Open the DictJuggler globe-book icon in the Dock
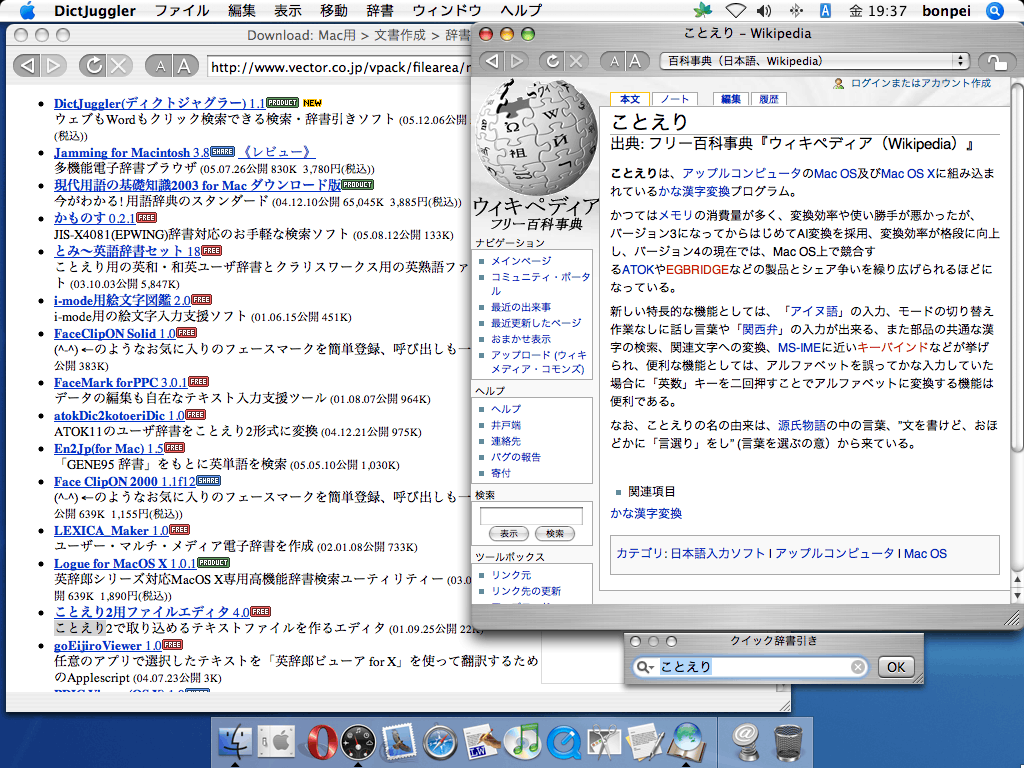This screenshot has width=1024, height=768. pyautogui.click(x=686, y=743)
